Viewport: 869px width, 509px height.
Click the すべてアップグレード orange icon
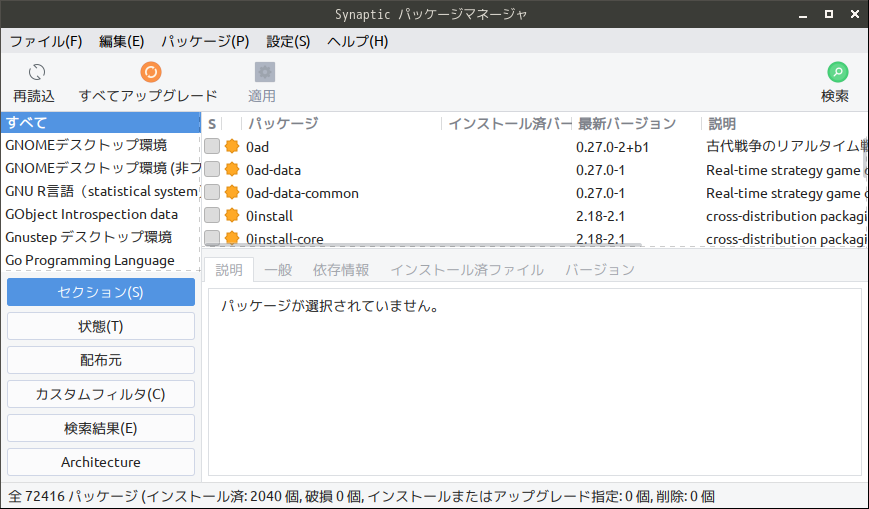coord(151,72)
